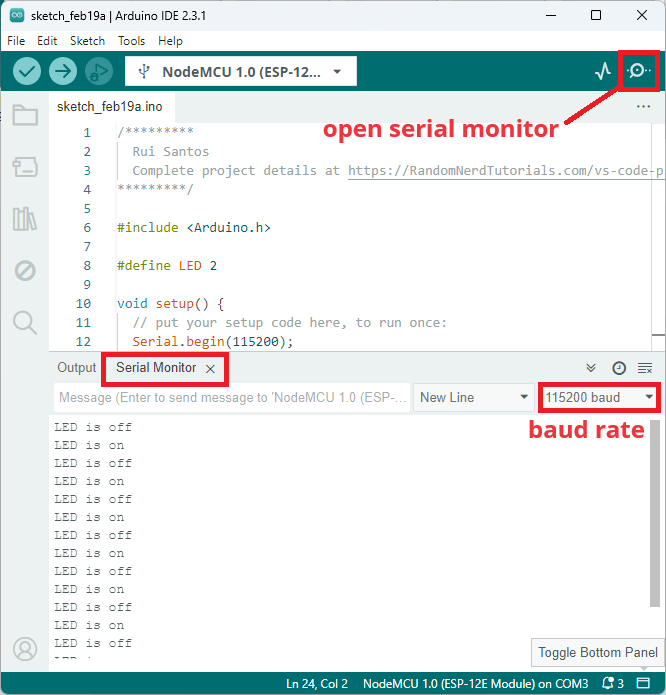
Task: Open the RandomNerdTutorials link in code
Action: (x=505, y=171)
